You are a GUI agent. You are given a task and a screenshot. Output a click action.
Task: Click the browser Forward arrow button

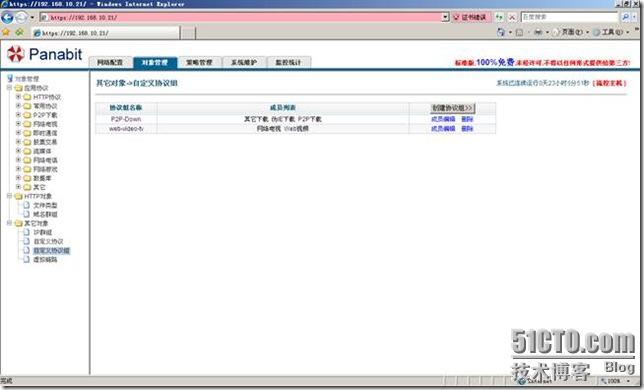coord(21,17)
